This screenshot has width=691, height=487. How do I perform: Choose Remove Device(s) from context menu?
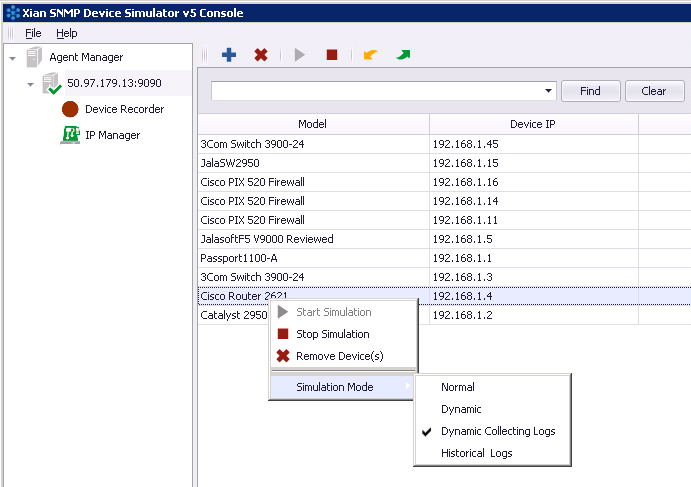pos(343,356)
